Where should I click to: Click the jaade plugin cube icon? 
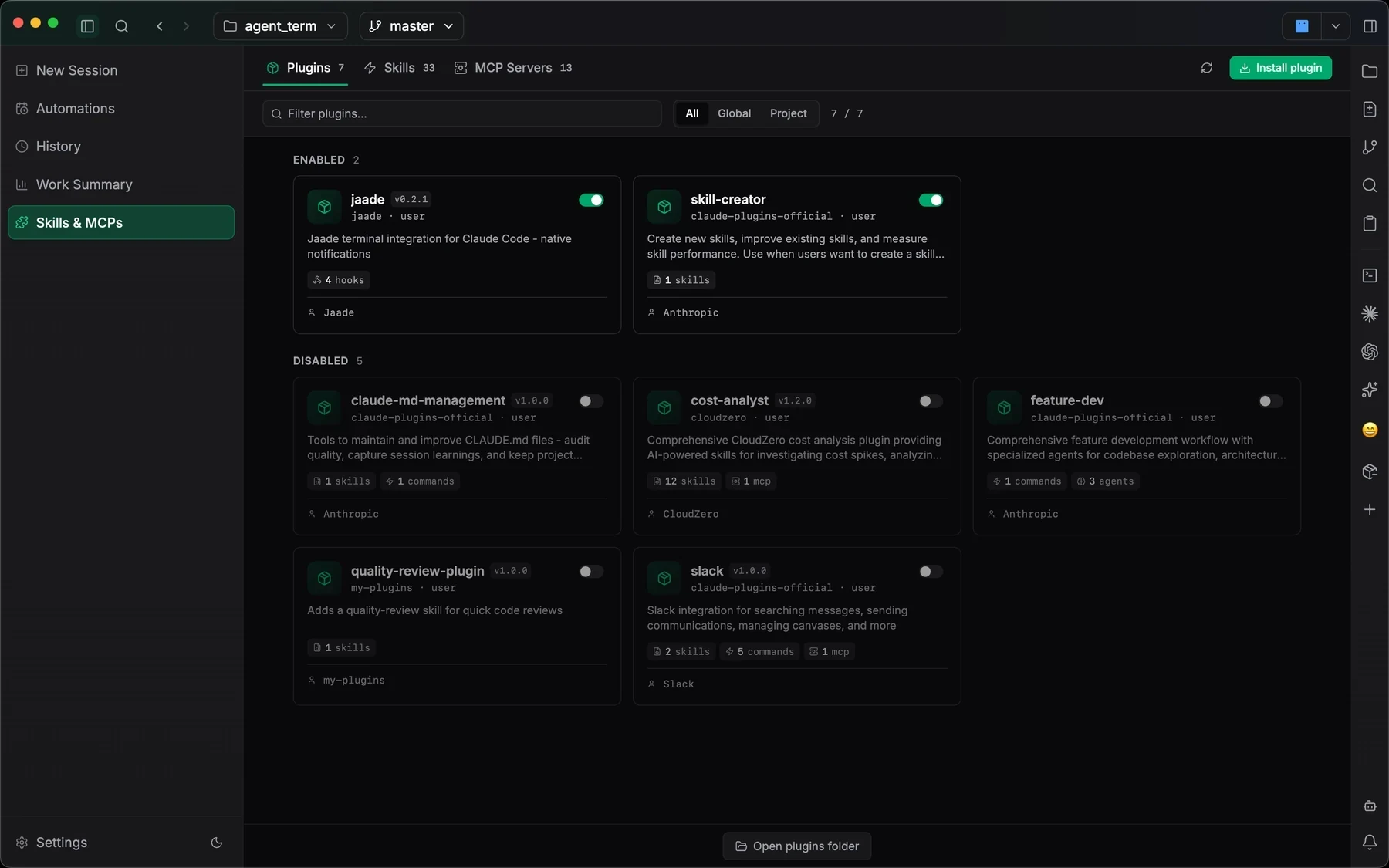coord(324,207)
